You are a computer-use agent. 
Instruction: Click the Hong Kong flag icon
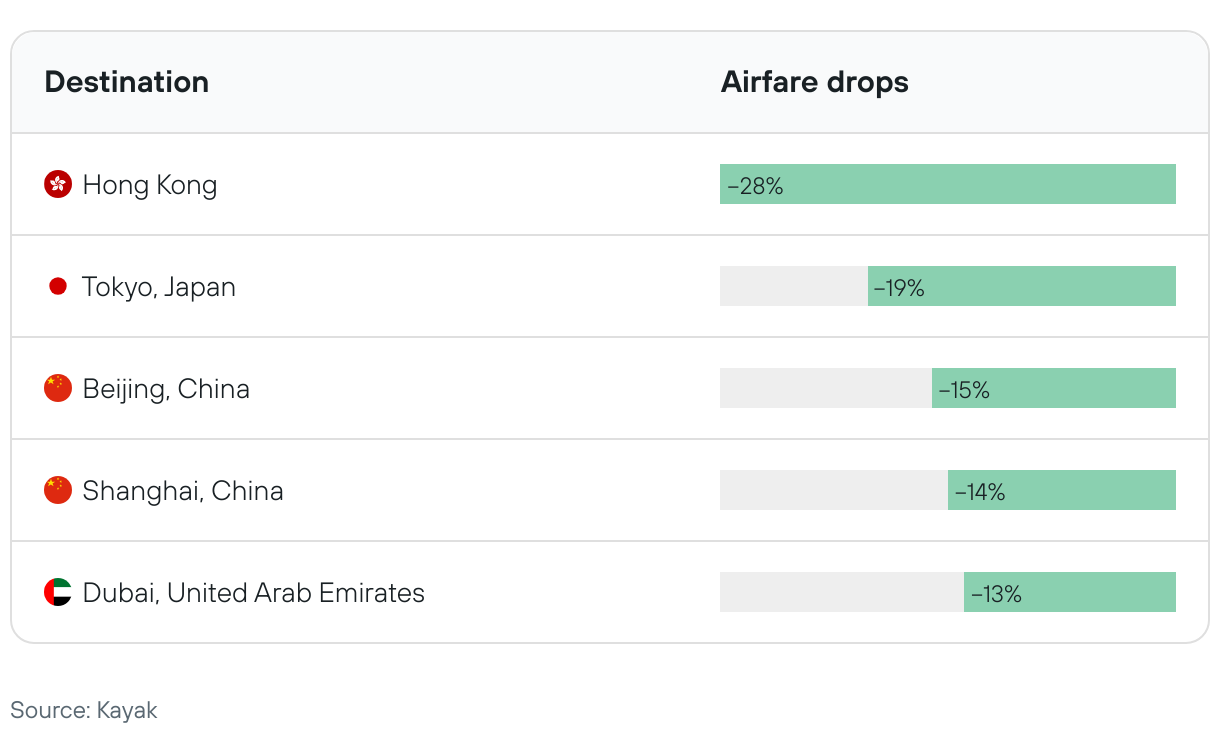click(58, 184)
